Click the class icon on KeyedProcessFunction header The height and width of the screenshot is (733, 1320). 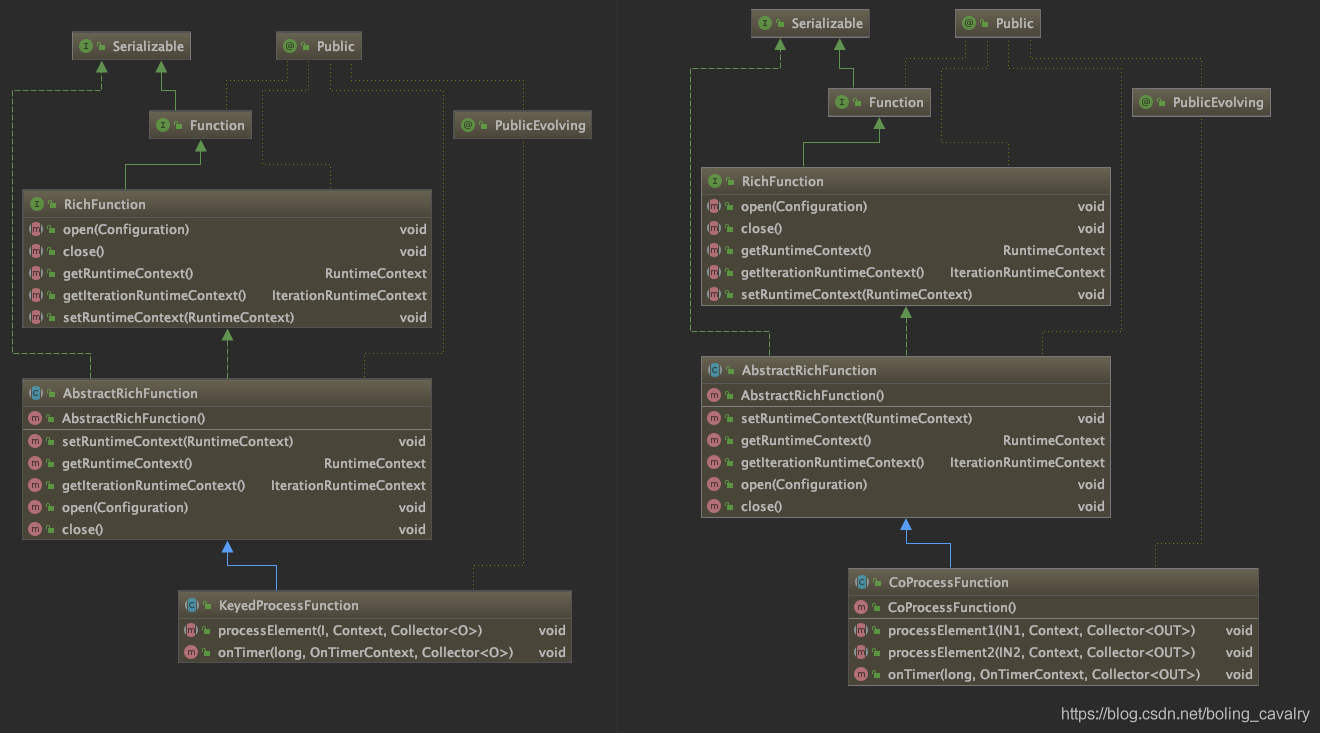(192, 605)
